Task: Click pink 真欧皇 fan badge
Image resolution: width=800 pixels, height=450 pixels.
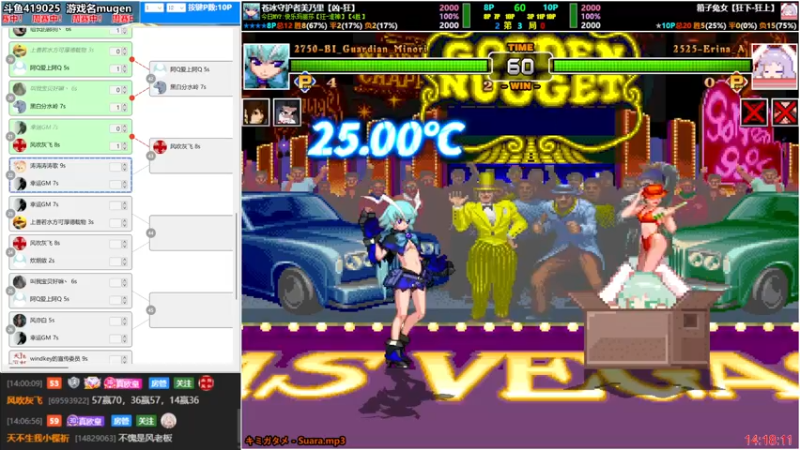Action: [x=122, y=383]
